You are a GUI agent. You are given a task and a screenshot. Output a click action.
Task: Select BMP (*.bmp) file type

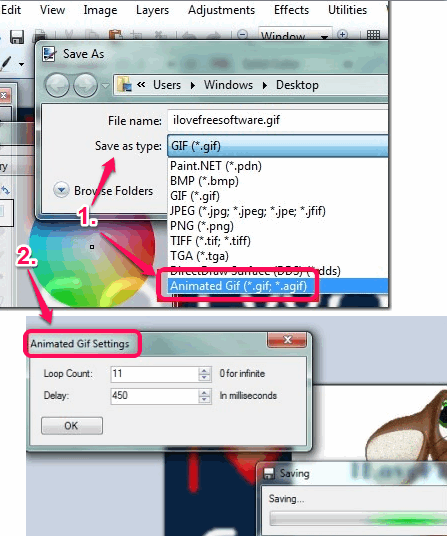point(278,181)
